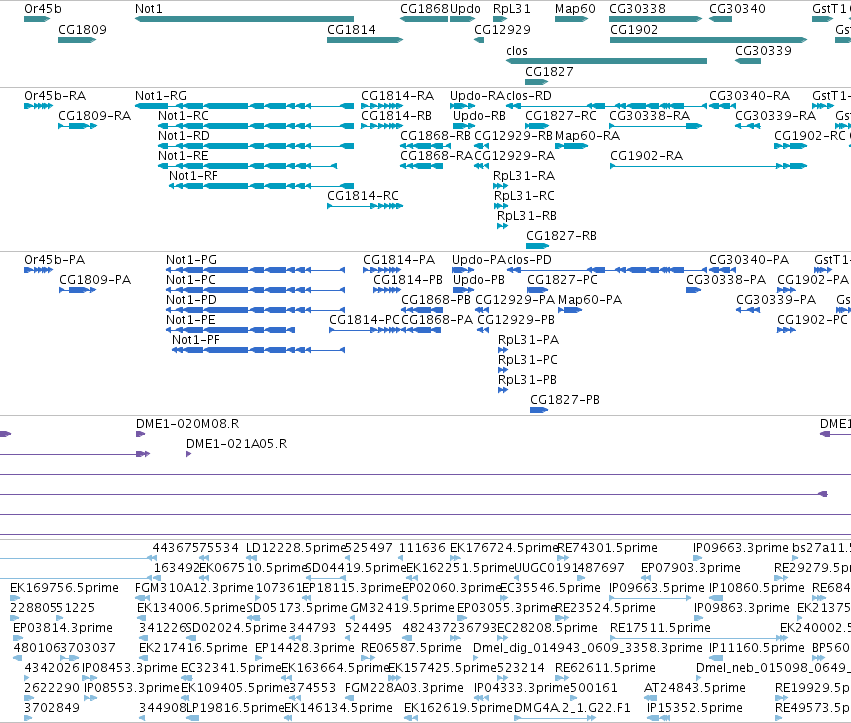Screen dimensions: 851x723
Task: Click protein CG1809-PA
Action: tap(95, 280)
